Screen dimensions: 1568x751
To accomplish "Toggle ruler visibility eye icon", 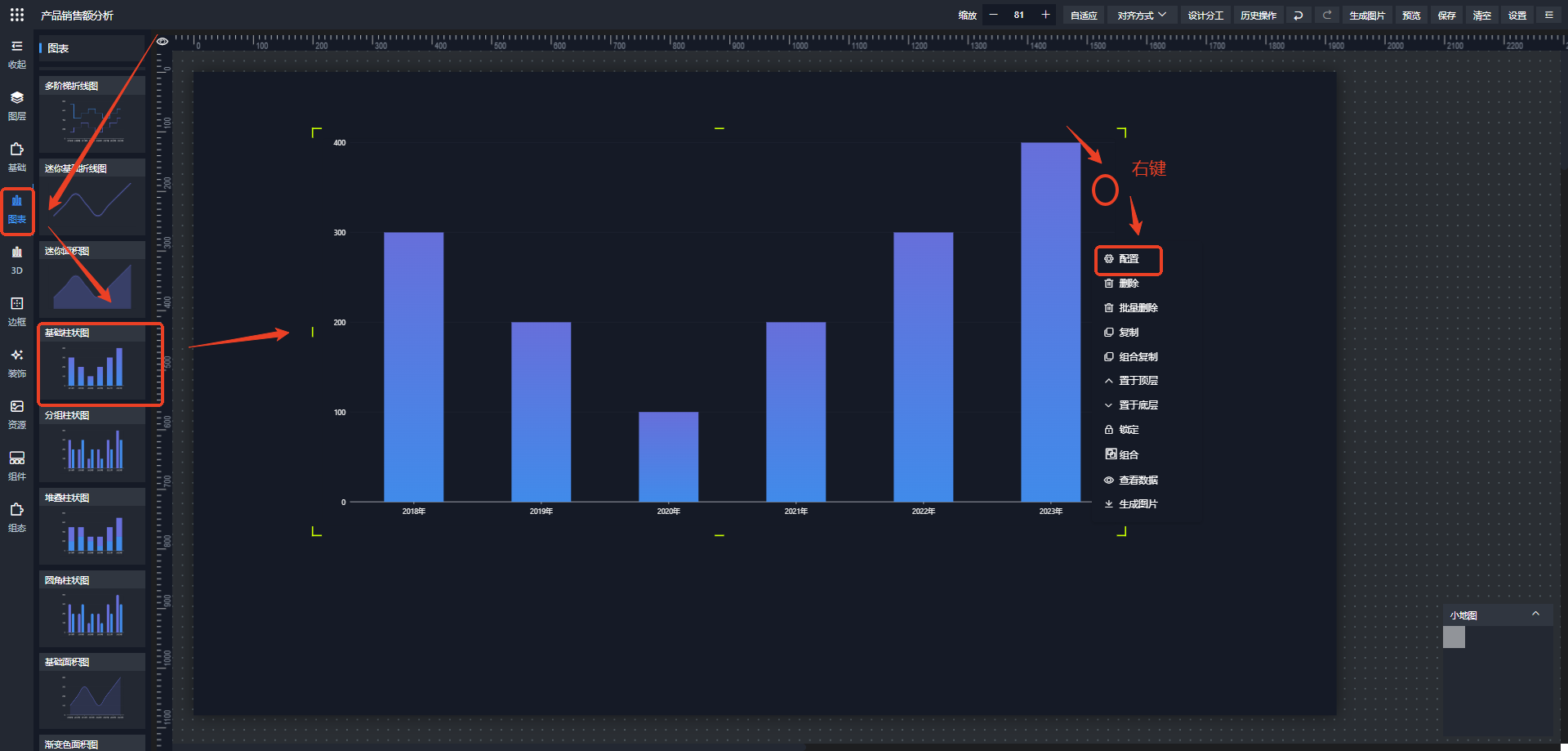I will point(163,41).
